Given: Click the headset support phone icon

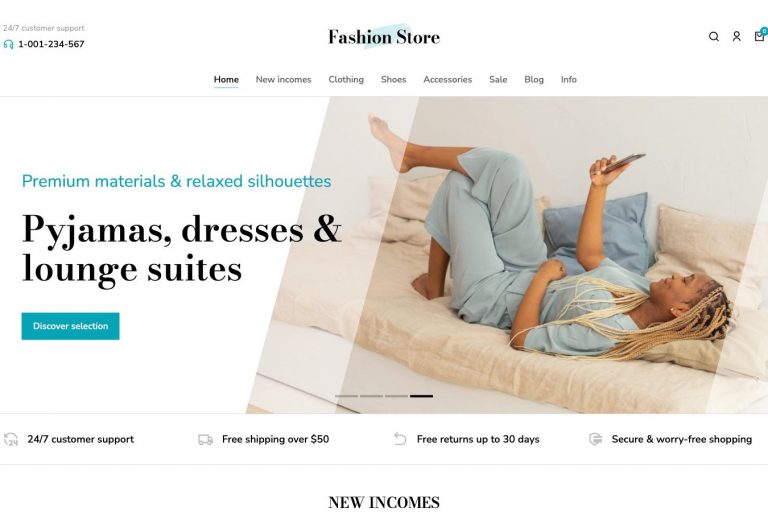Looking at the screenshot, I should coord(8,44).
